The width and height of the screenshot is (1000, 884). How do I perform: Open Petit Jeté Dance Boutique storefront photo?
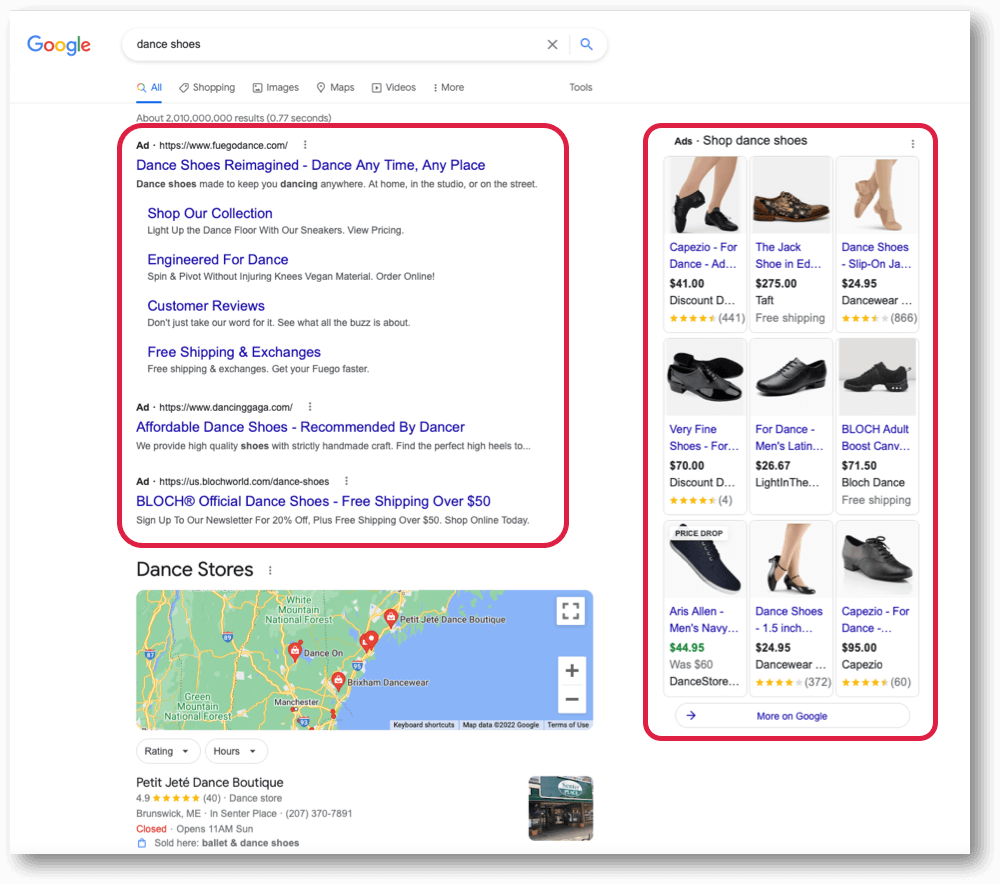click(561, 808)
